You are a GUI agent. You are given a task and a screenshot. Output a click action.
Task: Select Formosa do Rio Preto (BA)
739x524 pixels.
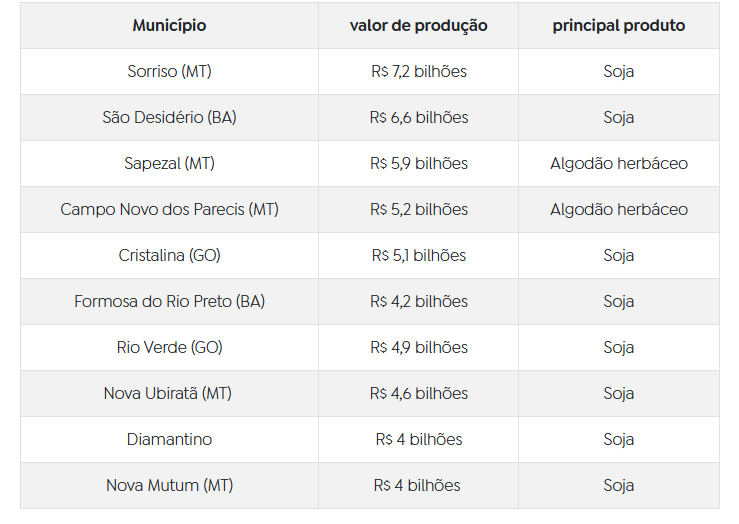pyautogui.click(x=169, y=302)
